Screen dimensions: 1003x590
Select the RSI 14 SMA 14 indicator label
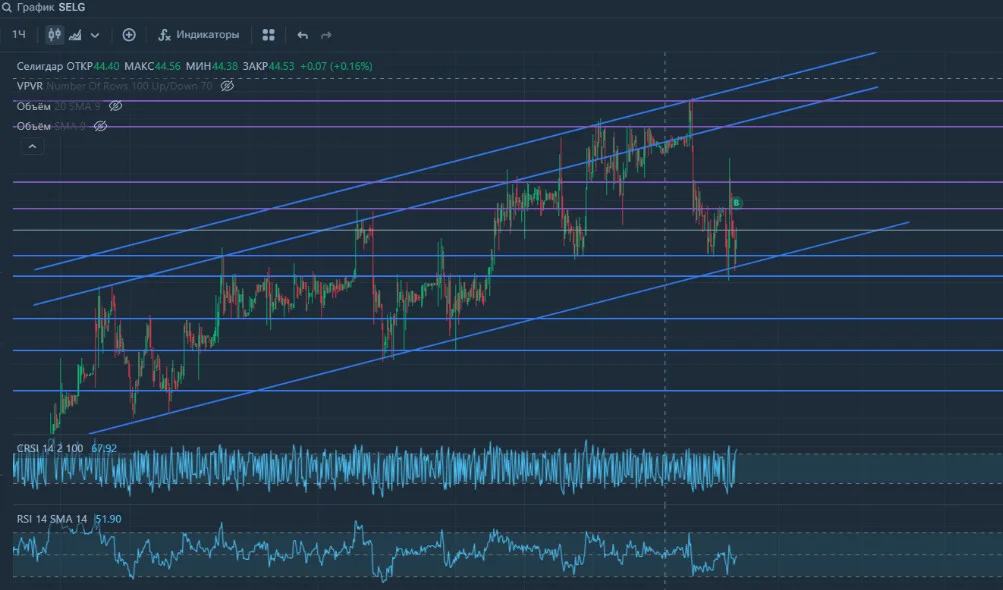coord(52,519)
